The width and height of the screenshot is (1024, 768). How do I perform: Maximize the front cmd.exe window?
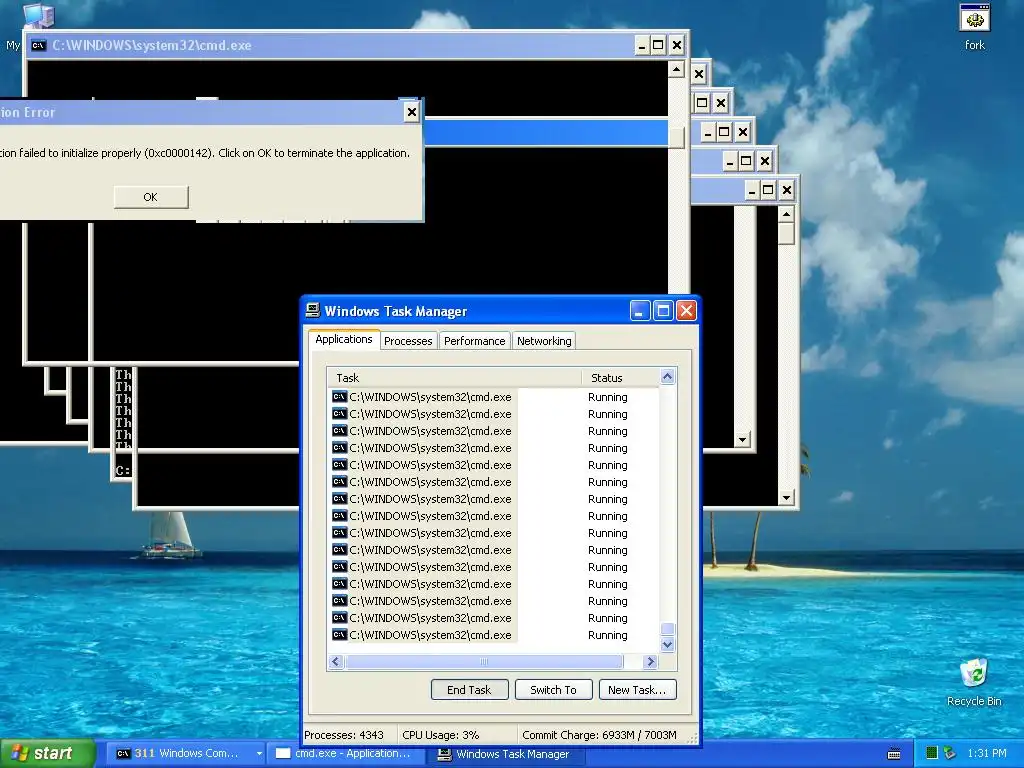tap(658, 45)
